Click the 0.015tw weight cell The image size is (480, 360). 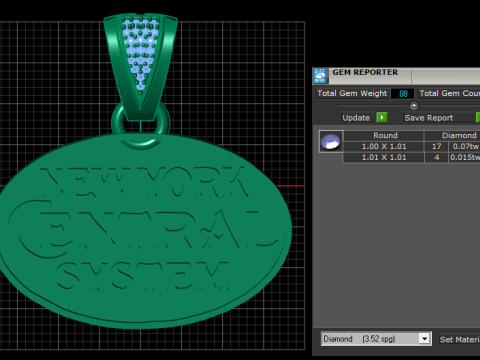click(x=465, y=157)
